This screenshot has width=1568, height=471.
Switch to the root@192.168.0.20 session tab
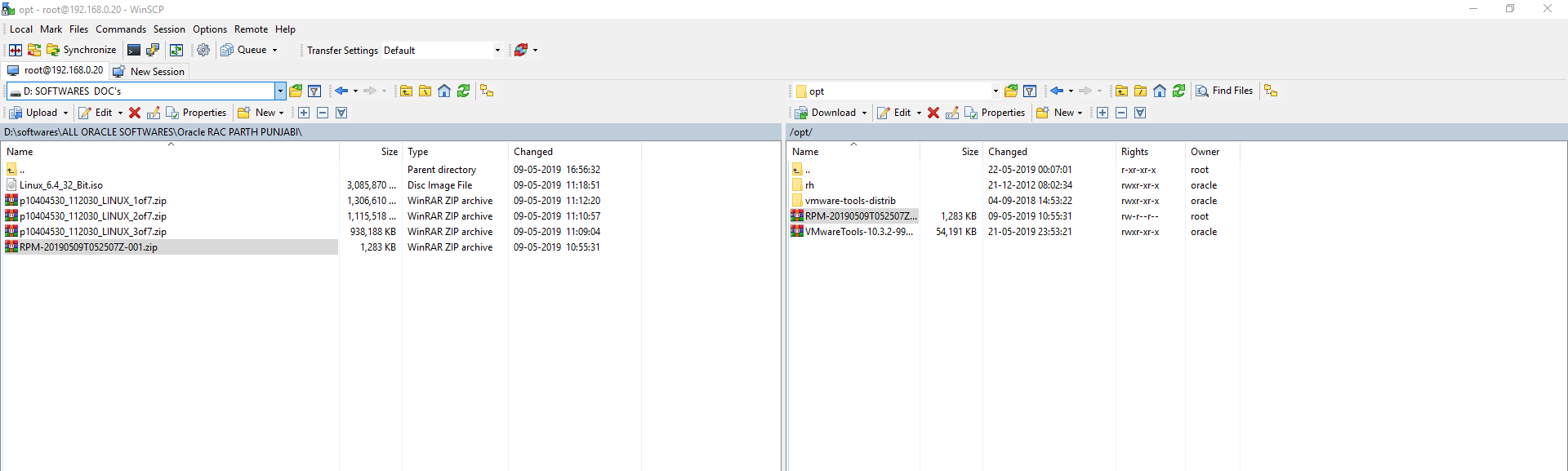[56, 71]
